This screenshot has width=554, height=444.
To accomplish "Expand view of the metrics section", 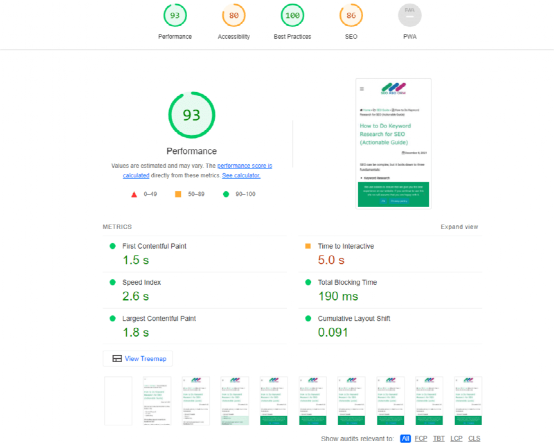I will pos(459,227).
